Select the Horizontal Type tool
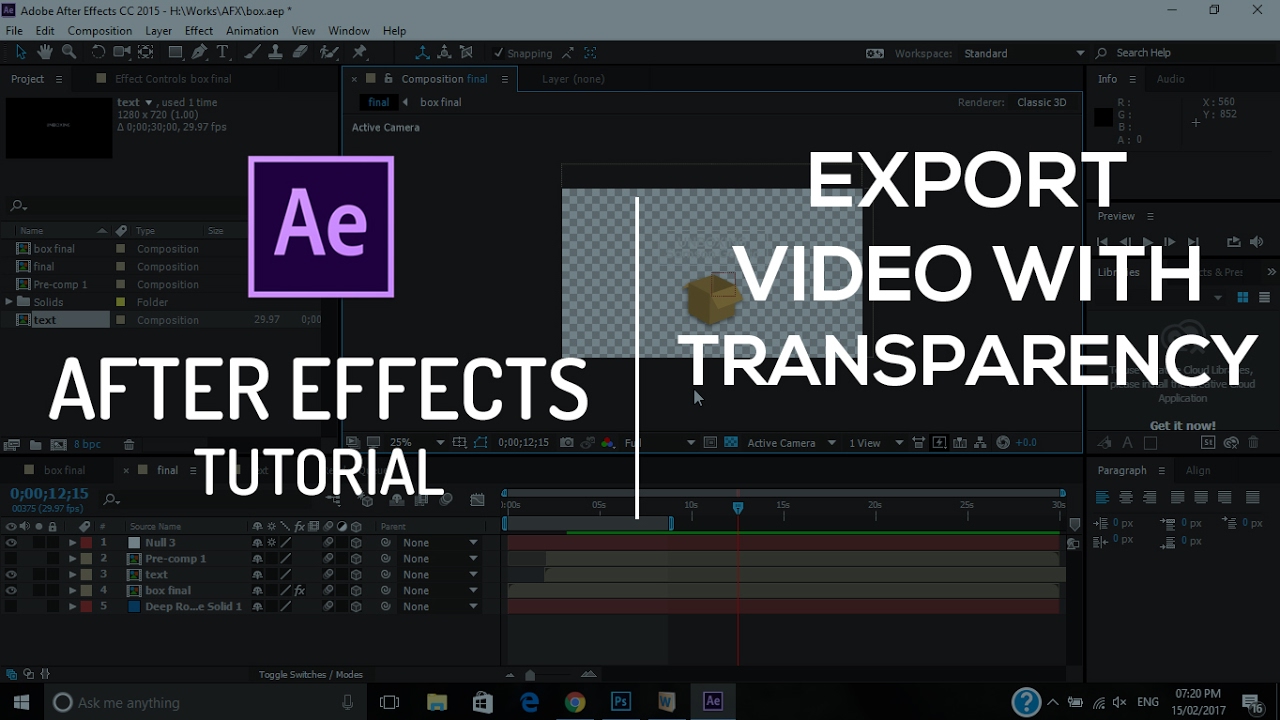Viewport: 1280px width, 720px height. 223,53
